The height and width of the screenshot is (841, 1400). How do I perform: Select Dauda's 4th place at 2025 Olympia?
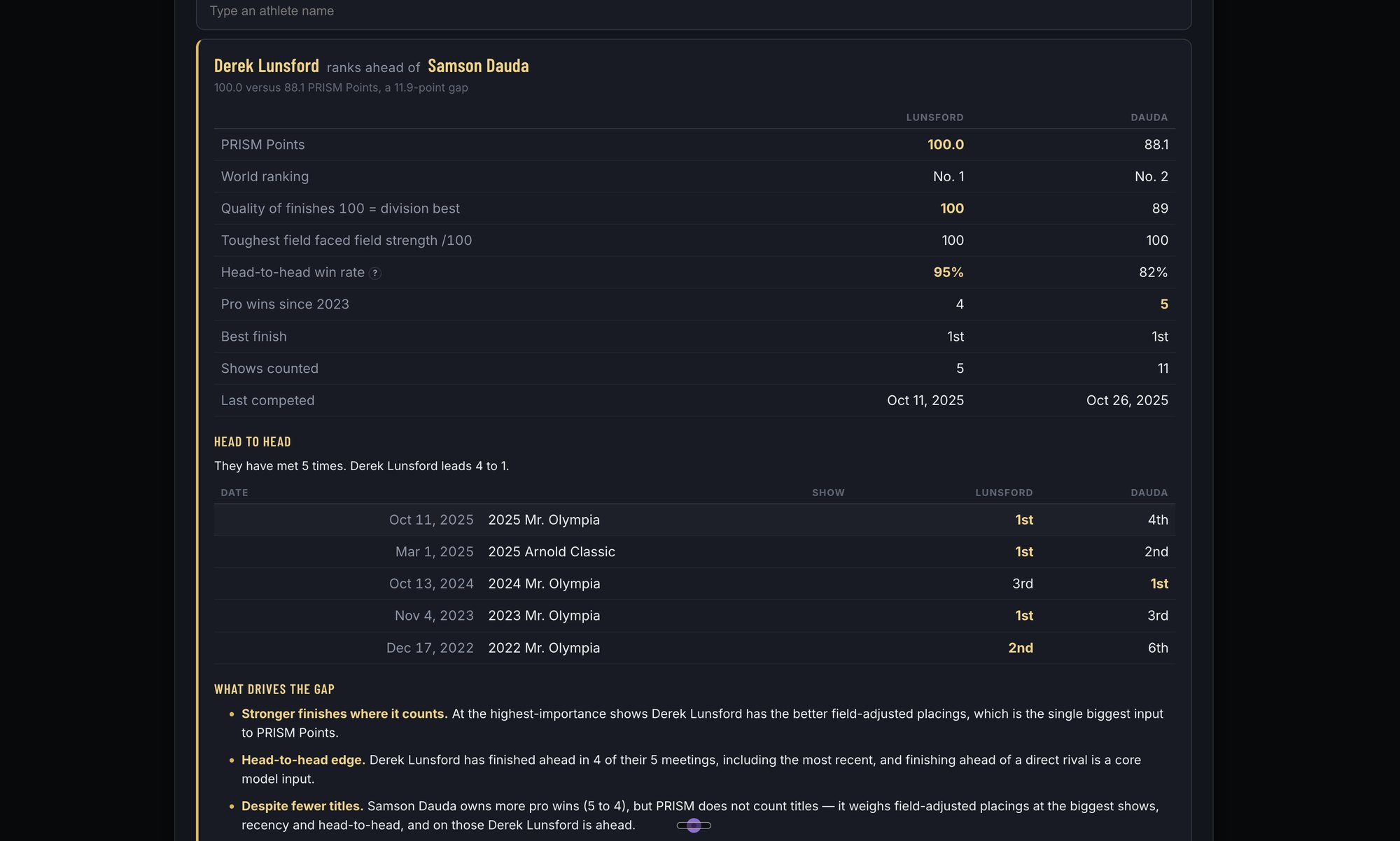[1158, 520]
